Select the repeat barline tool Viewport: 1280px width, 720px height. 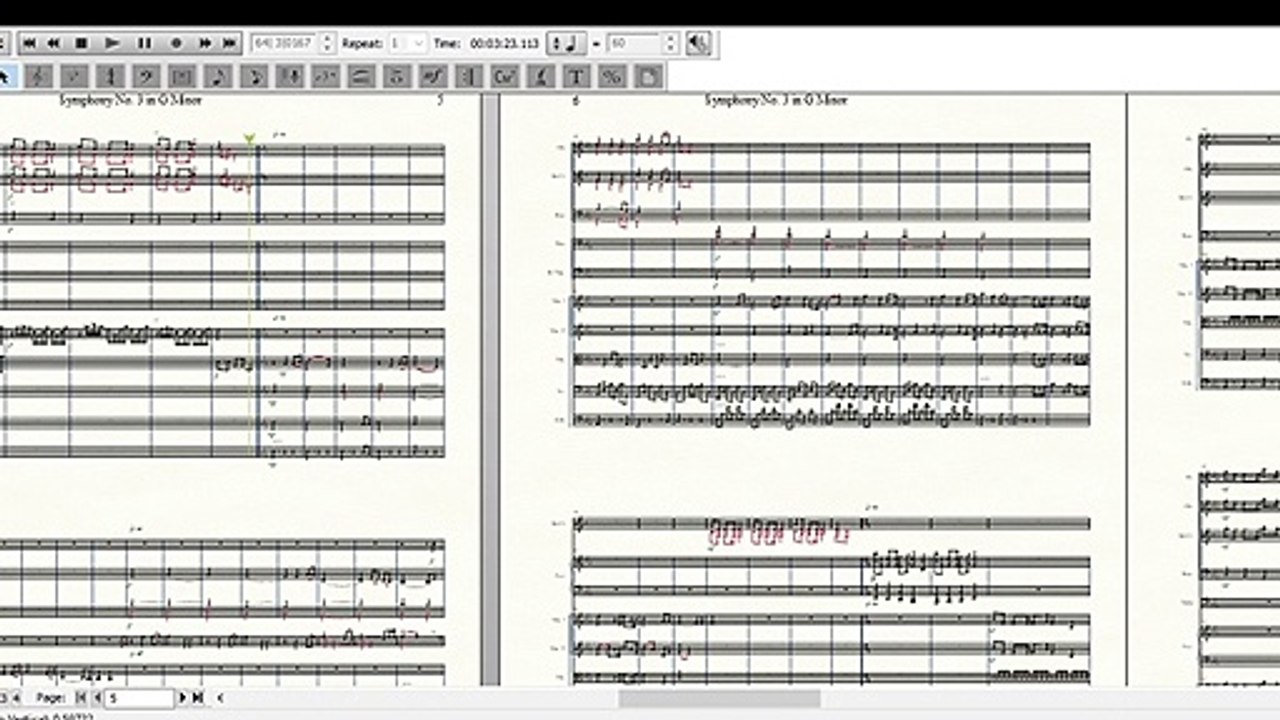pos(468,76)
